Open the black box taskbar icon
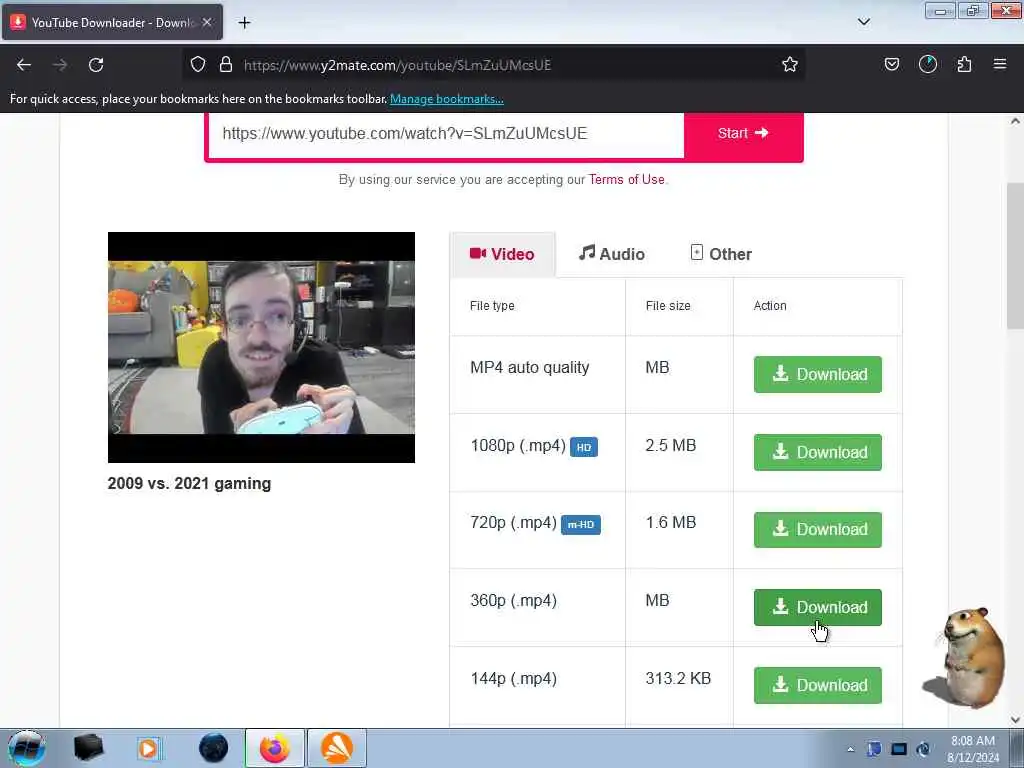1024x768 pixels. tap(89, 748)
